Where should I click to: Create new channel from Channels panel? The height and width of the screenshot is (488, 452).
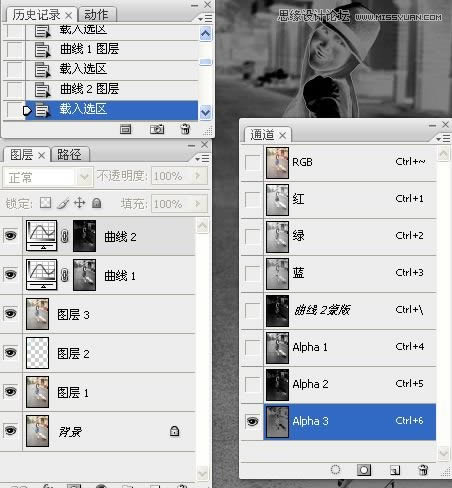(x=395, y=470)
